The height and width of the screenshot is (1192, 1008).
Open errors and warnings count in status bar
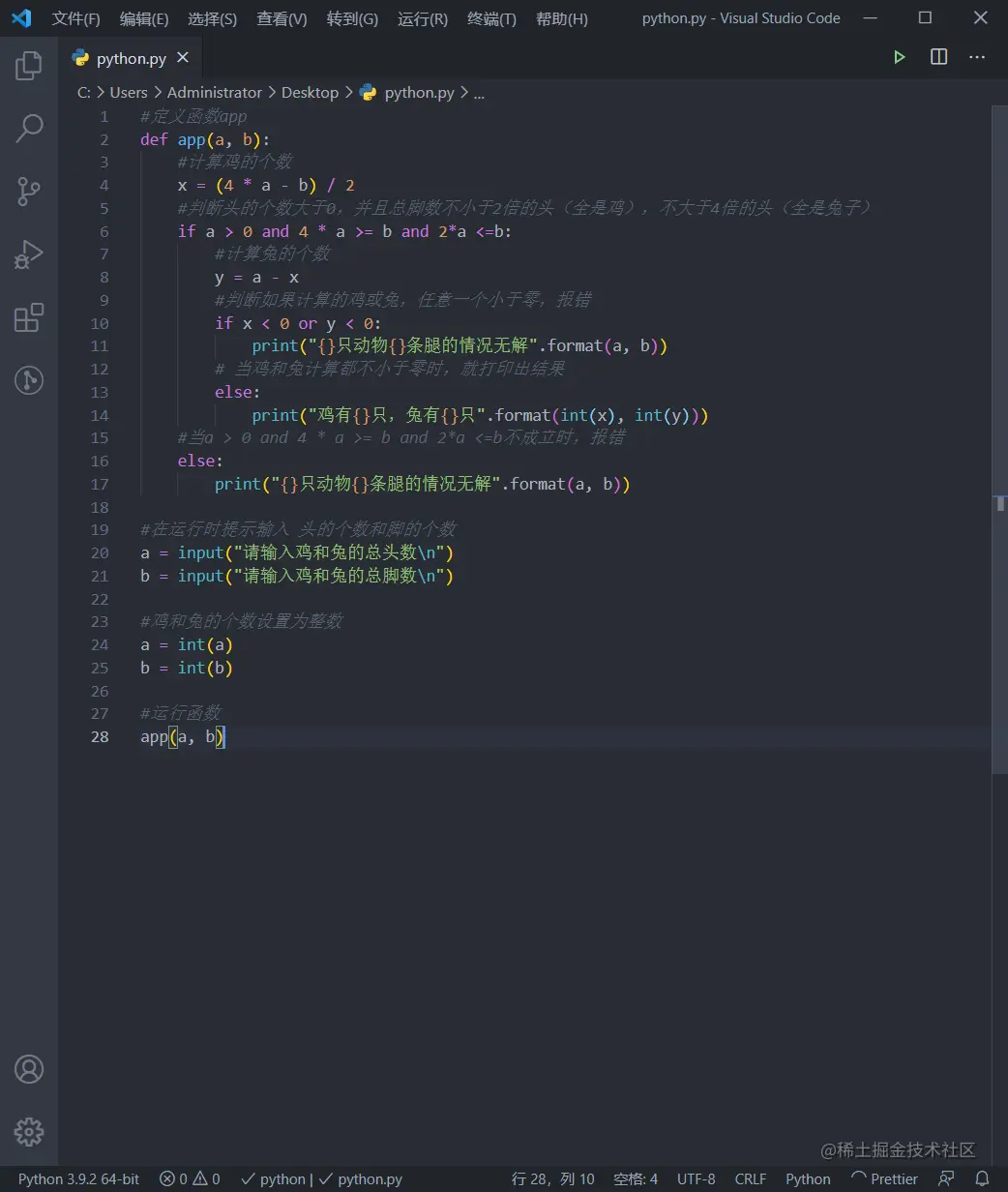coord(190,1178)
